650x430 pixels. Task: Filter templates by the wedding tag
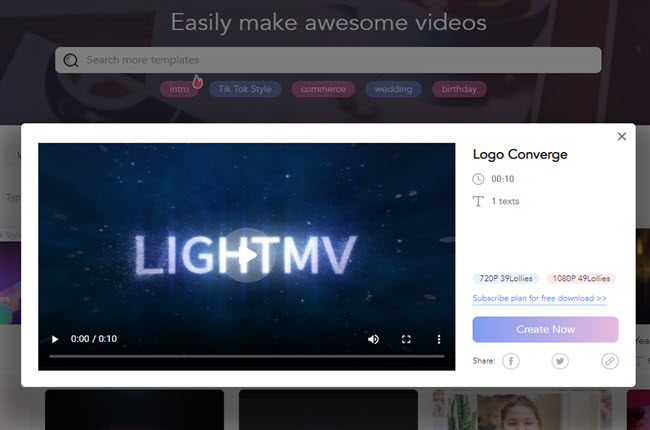tap(393, 89)
